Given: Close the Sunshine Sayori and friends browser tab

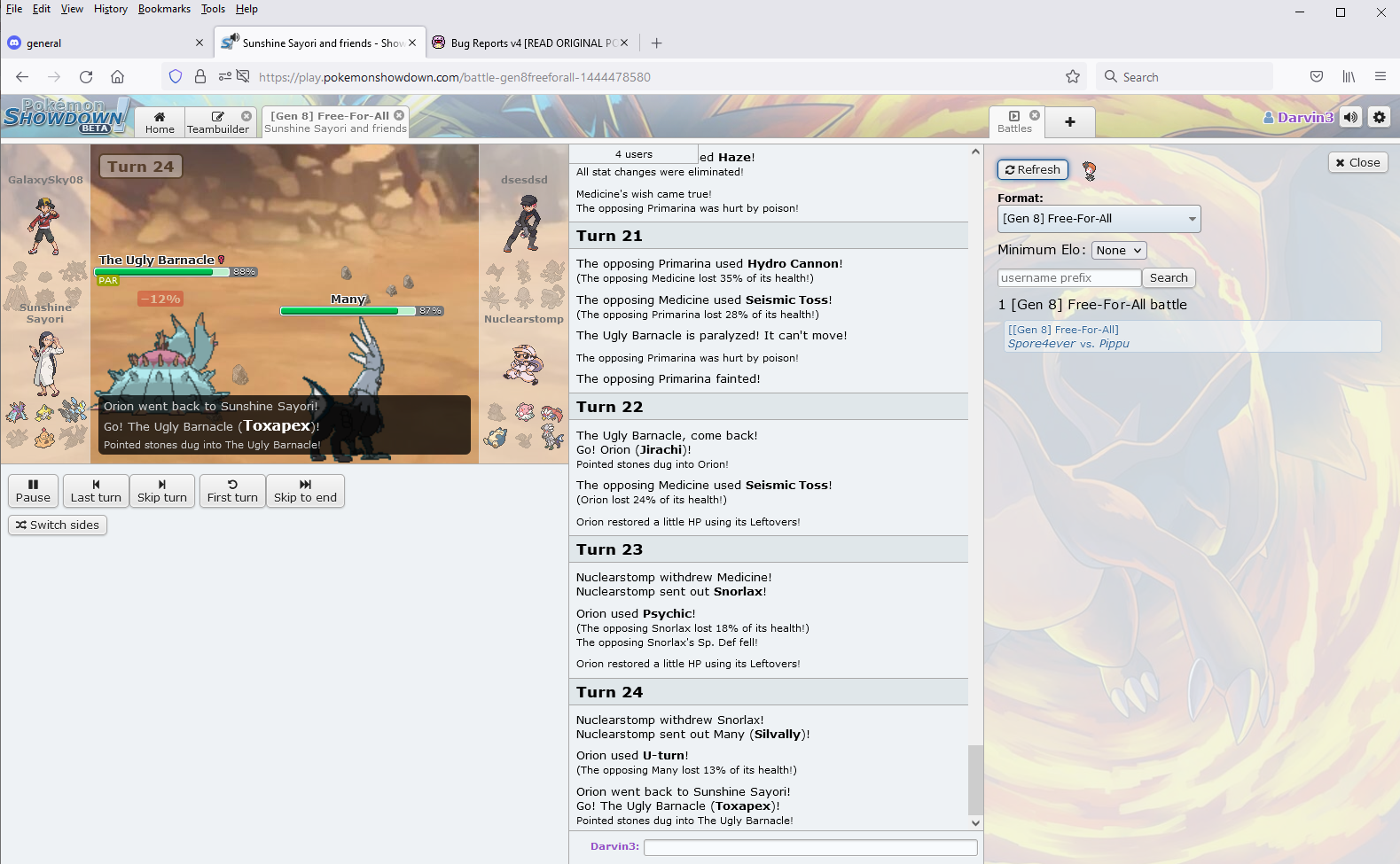Looking at the screenshot, I should [412, 43].
